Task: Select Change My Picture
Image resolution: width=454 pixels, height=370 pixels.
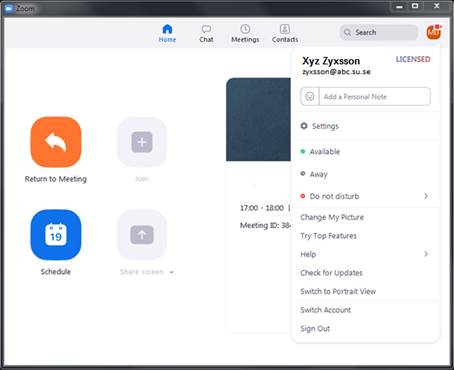Action: 332,217
